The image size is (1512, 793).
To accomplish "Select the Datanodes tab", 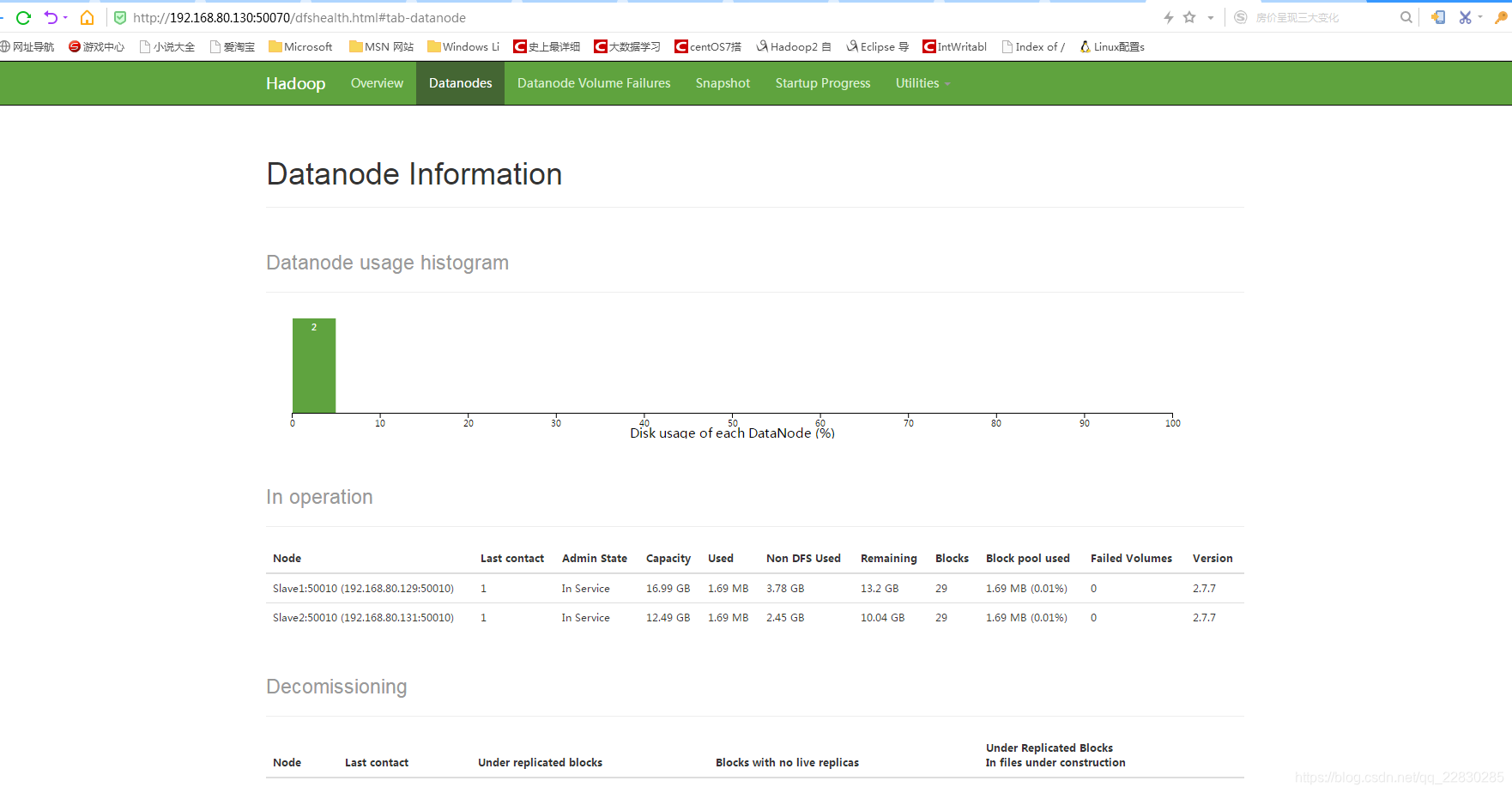I will tap(461, 83).
